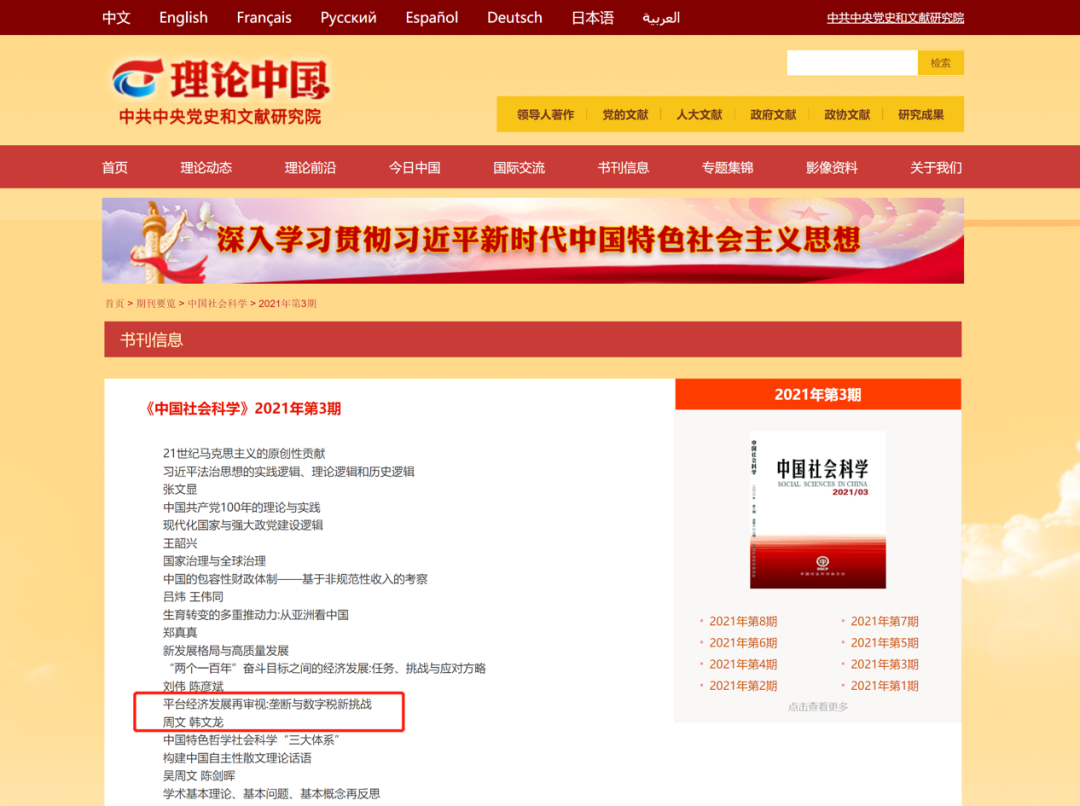
Task: Open 专题集锦 navigation item
Action: click(x=727, y=167)
